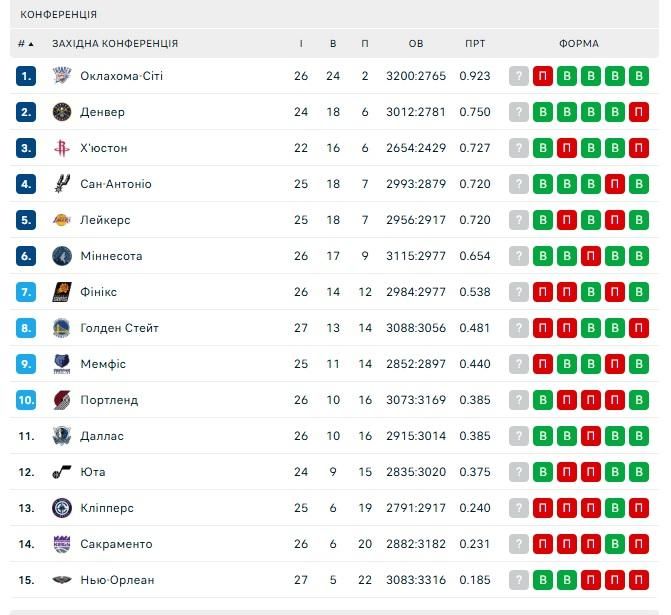
Task: Click the Portland Trail Blazers logo
Action: coord(61,400)
